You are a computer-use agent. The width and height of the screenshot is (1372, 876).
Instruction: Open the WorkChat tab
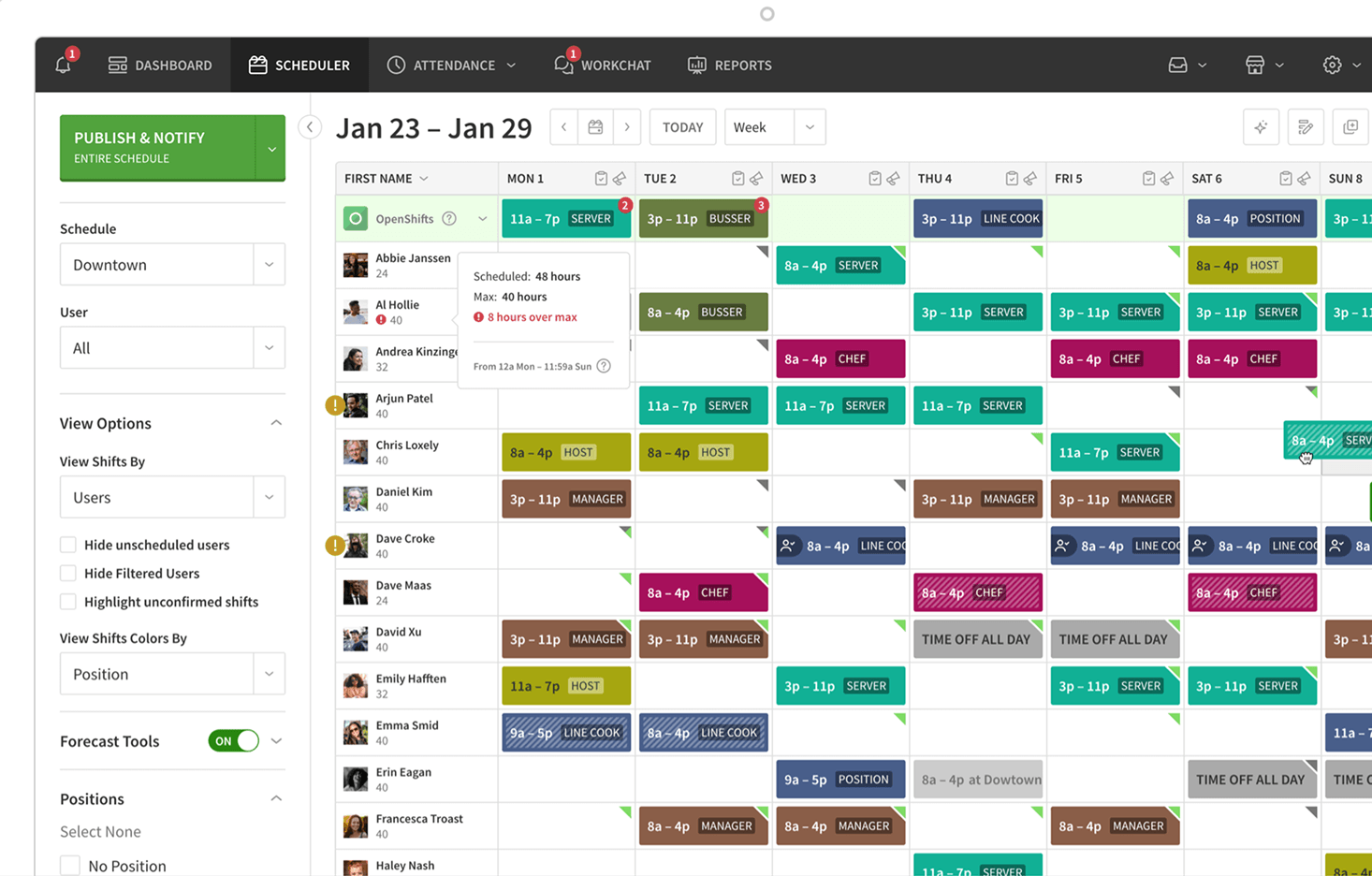click(603, 65)
